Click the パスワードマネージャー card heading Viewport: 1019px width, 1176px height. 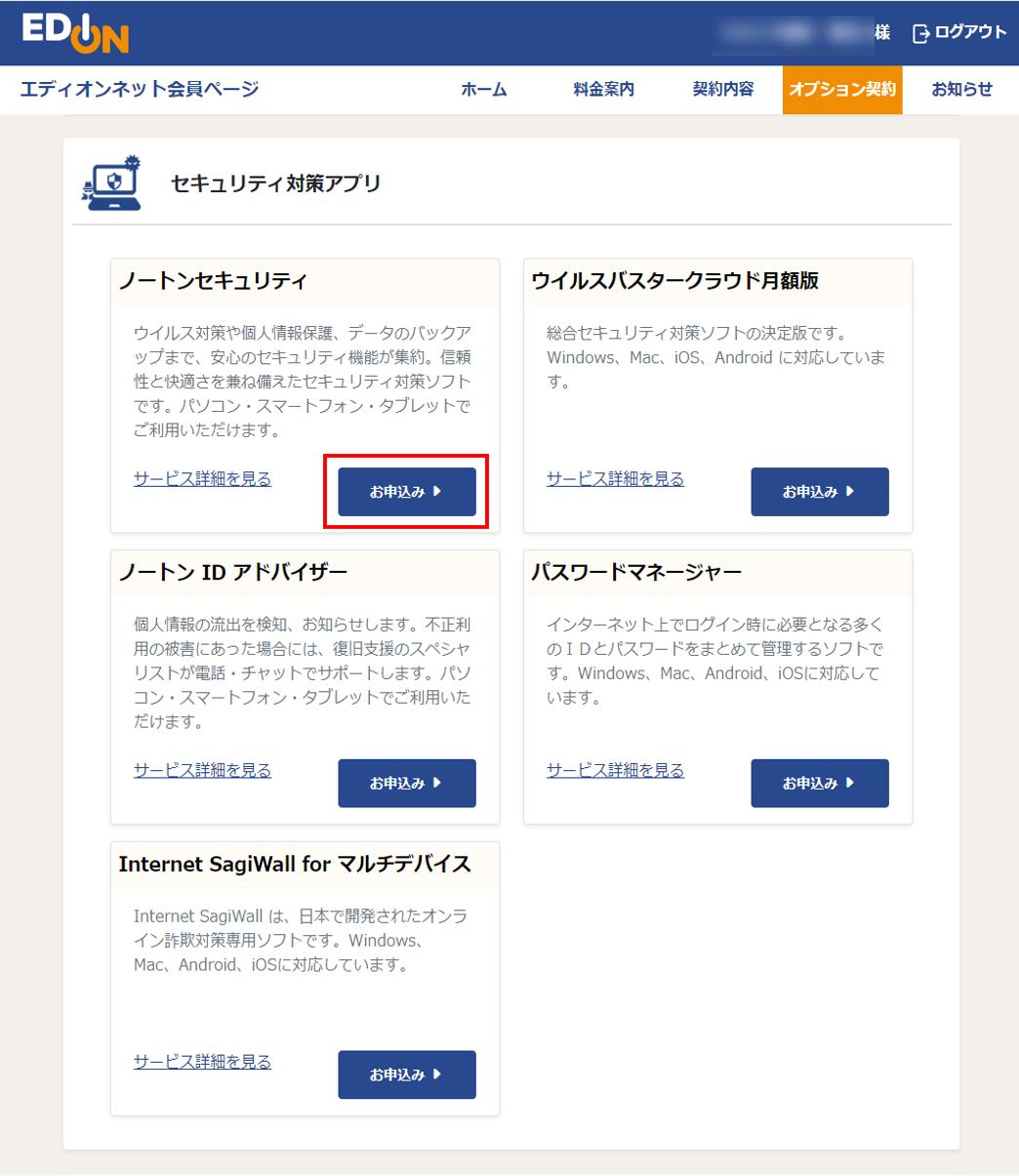tap(636, 572)
